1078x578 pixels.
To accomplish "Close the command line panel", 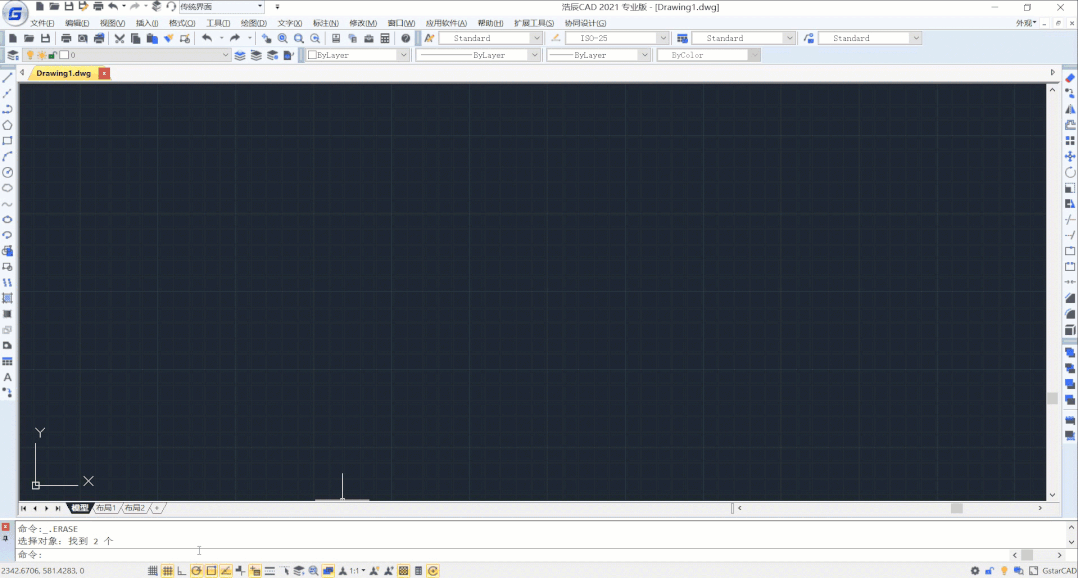I will coord(6,527).
